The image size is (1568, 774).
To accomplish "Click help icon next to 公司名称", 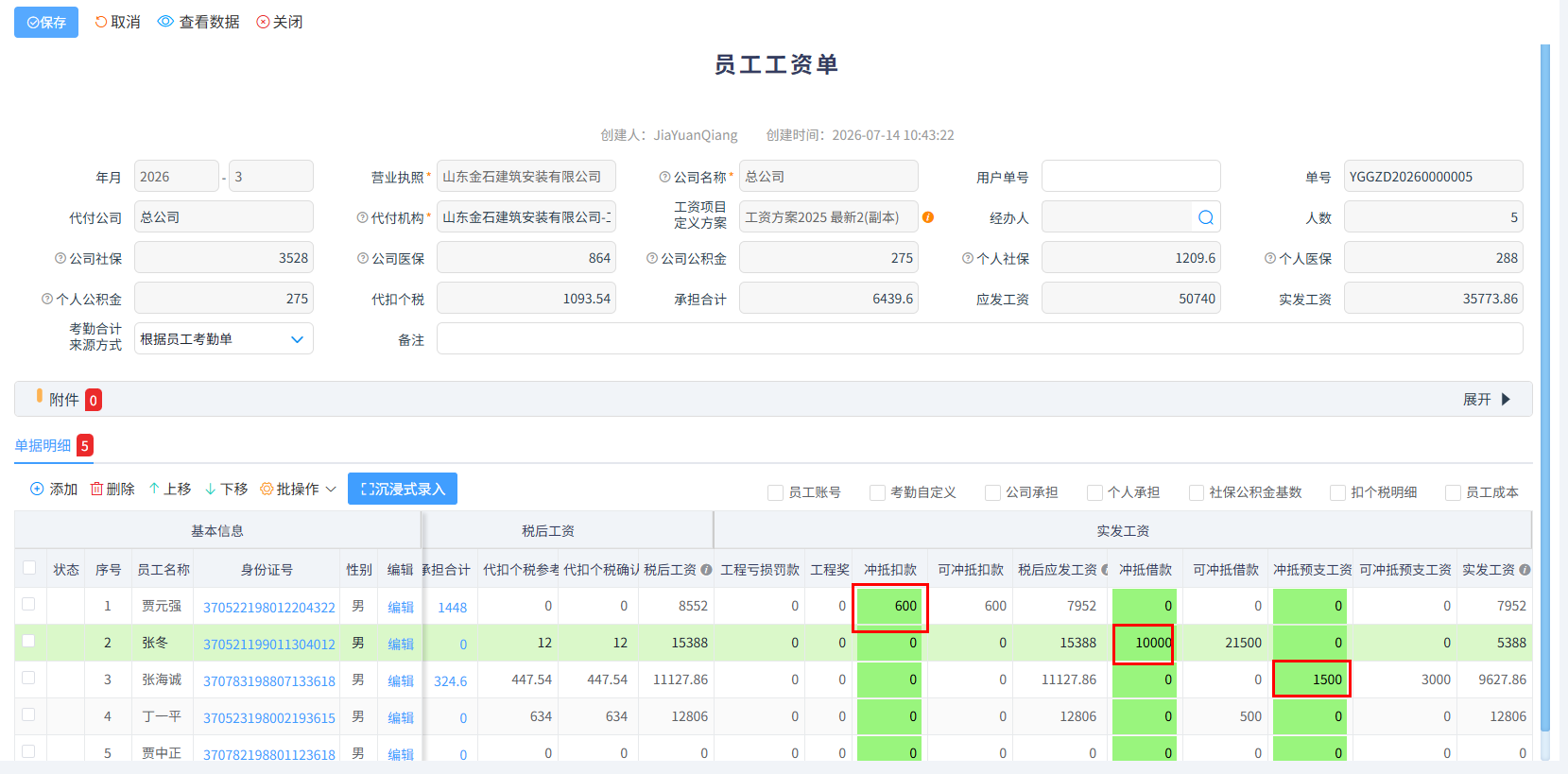I will coord(665,177).
